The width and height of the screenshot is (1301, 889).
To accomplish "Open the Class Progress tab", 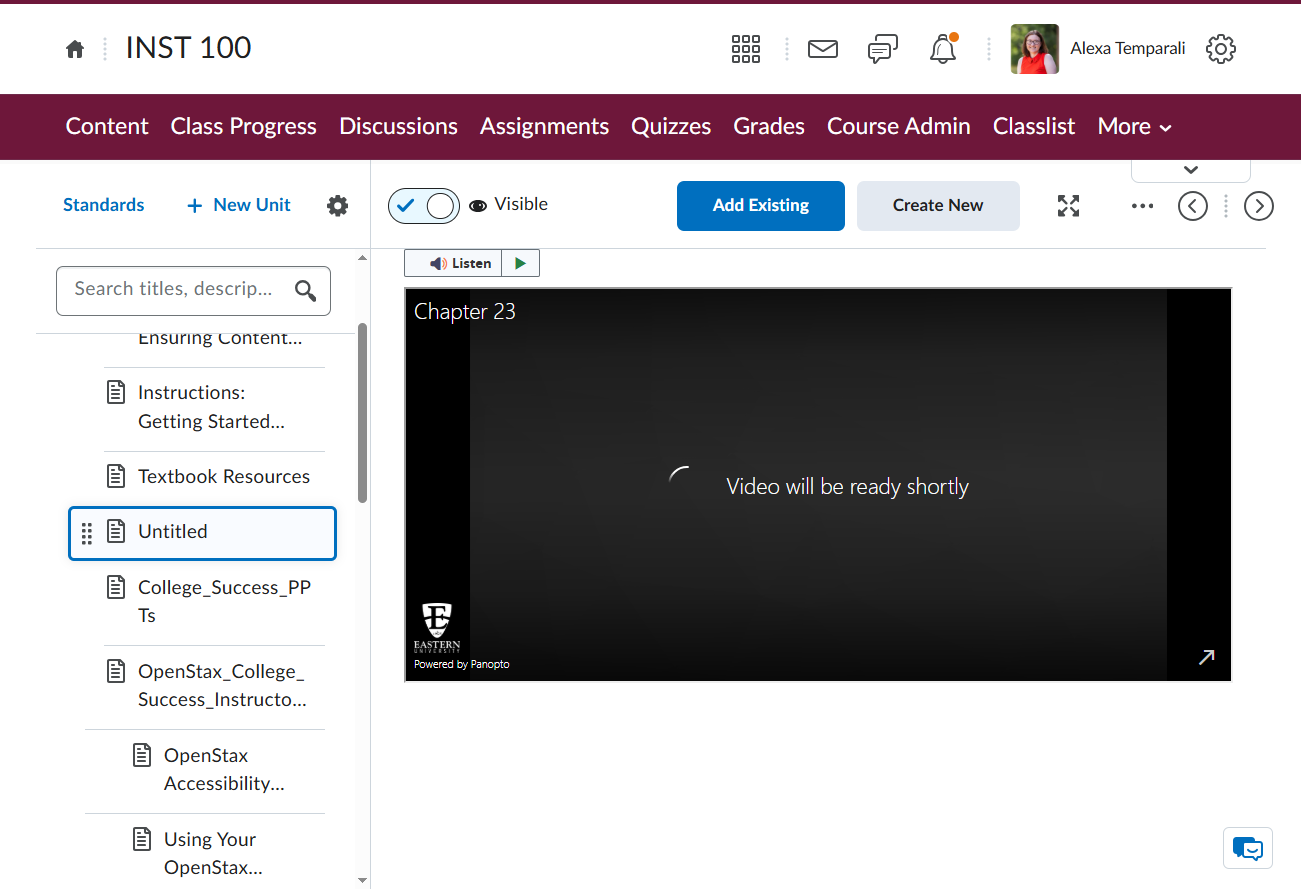I will click(244, 127).
